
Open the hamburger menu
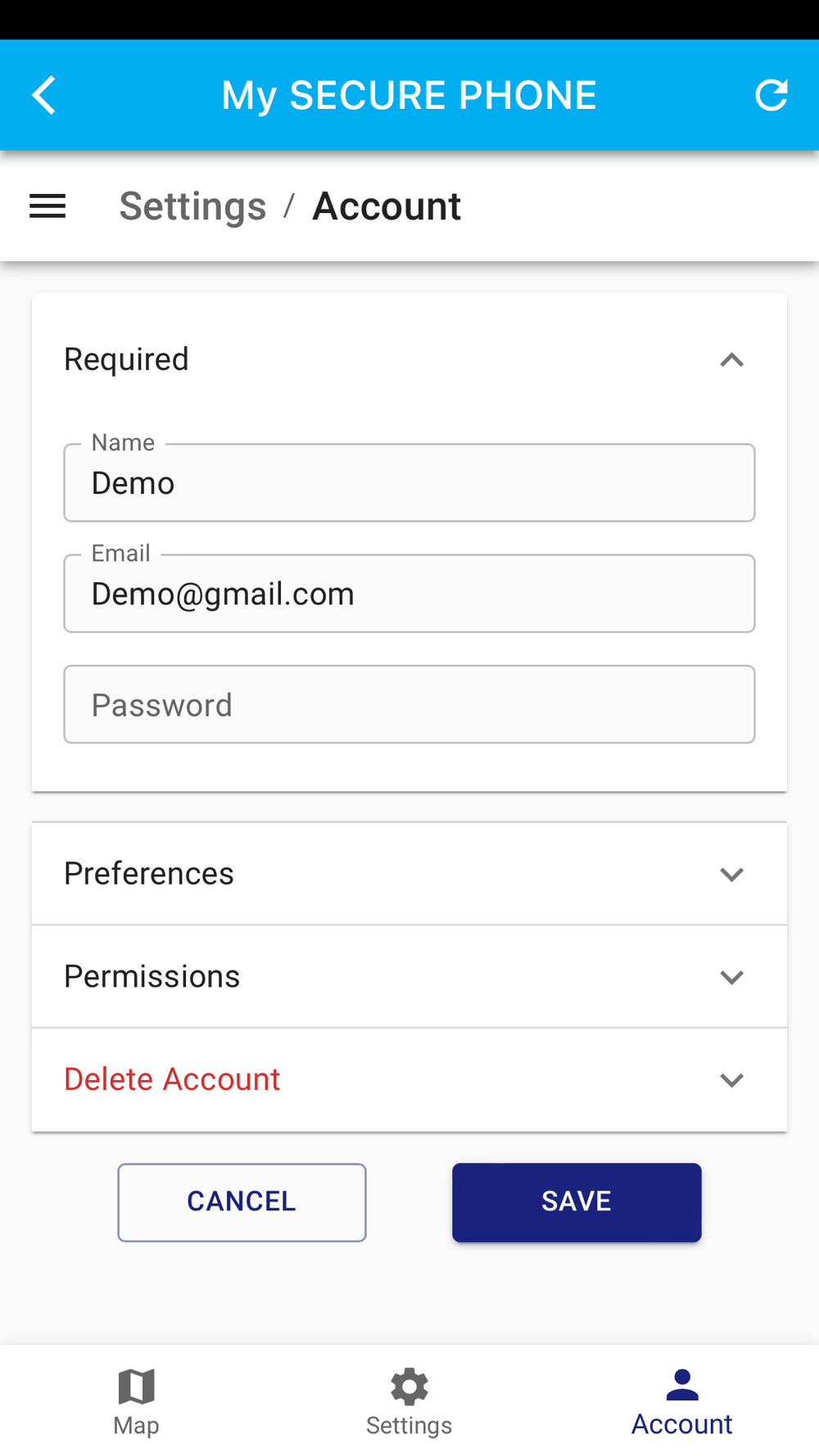[x=48, y=206]
